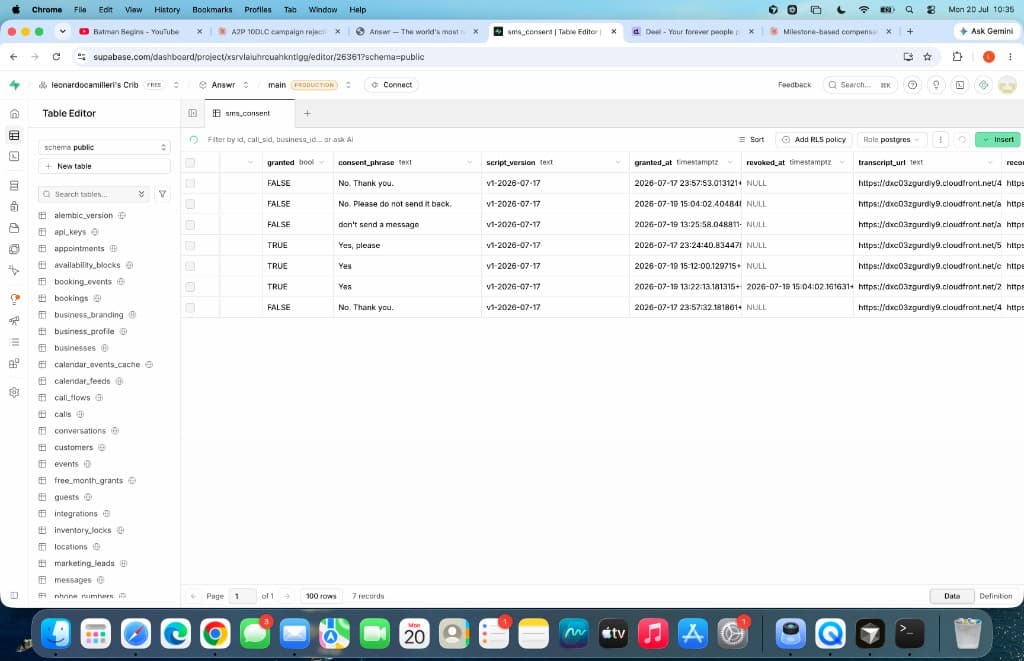Click the New table button

pyautogui.click(x=104, y=167)
